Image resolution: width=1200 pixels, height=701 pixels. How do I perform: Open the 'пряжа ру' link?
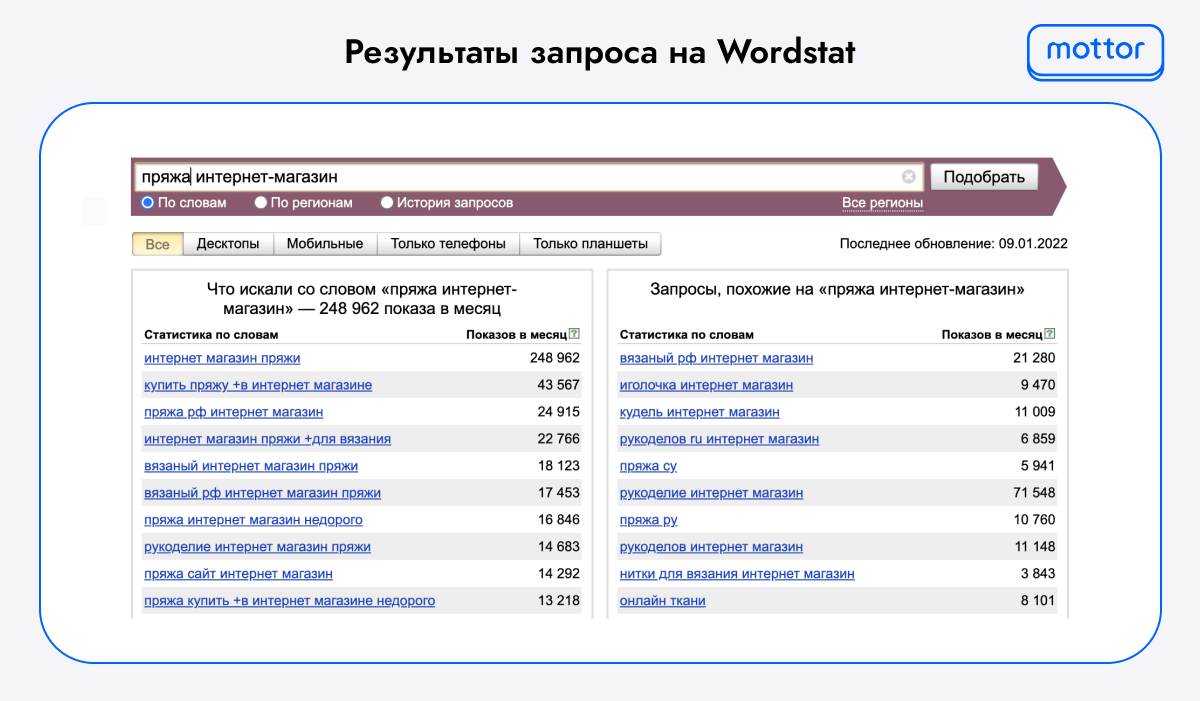649,520
